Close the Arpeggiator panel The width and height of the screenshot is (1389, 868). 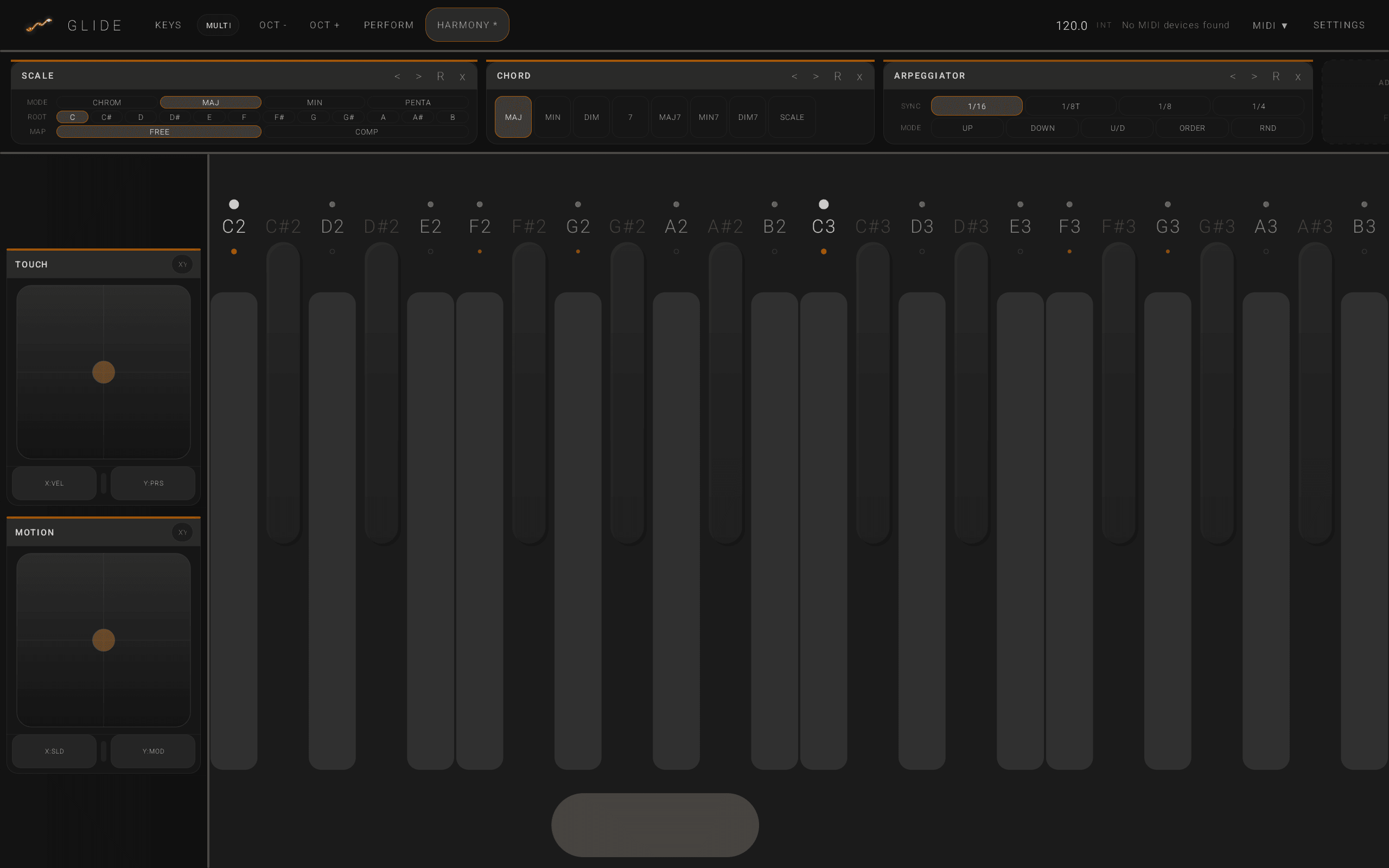(1298, 77)
